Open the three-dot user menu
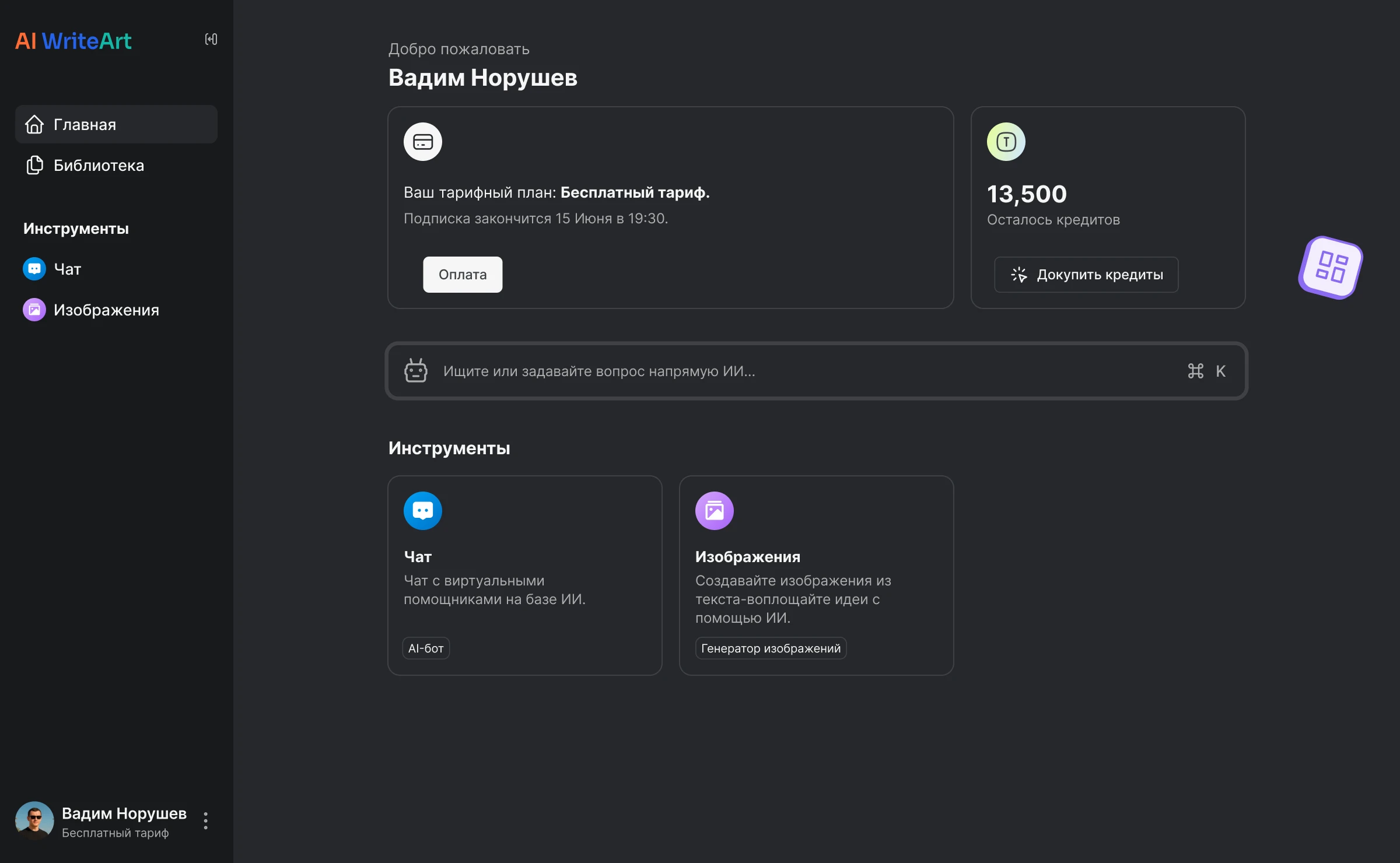Screen dimensions: 1400x863 tap(205, 820)
